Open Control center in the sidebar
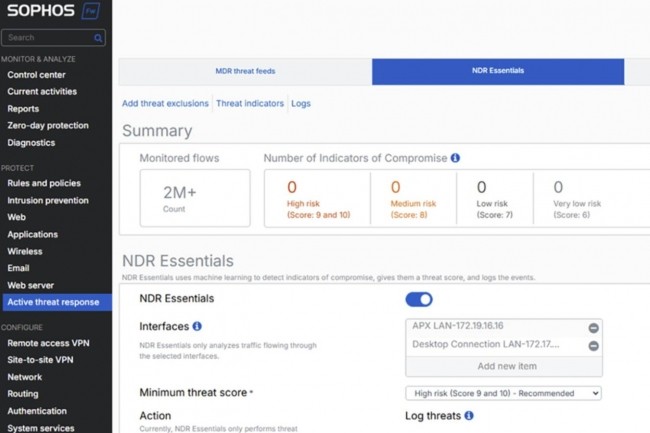The image size is (650, 433). [36, 75]
